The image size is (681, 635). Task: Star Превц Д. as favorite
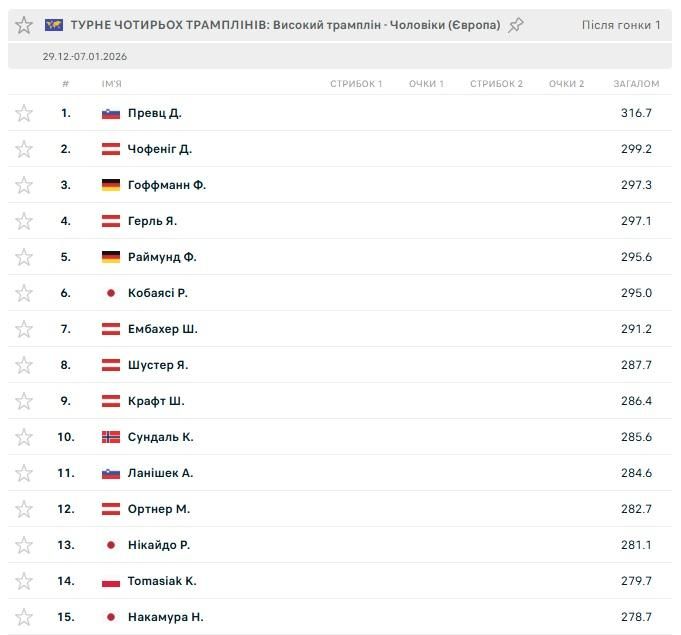tap(24, 113)
